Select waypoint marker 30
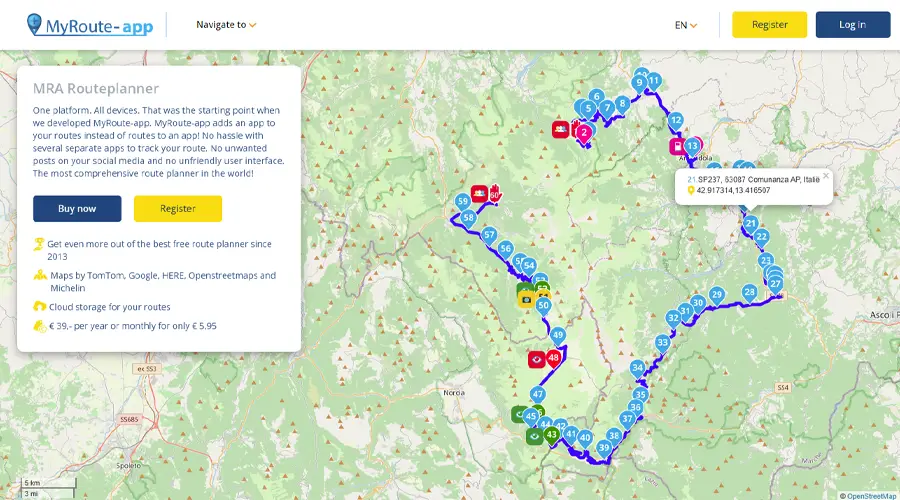The image size is (900, 500). pyautogui.click(x=697, y=304)
